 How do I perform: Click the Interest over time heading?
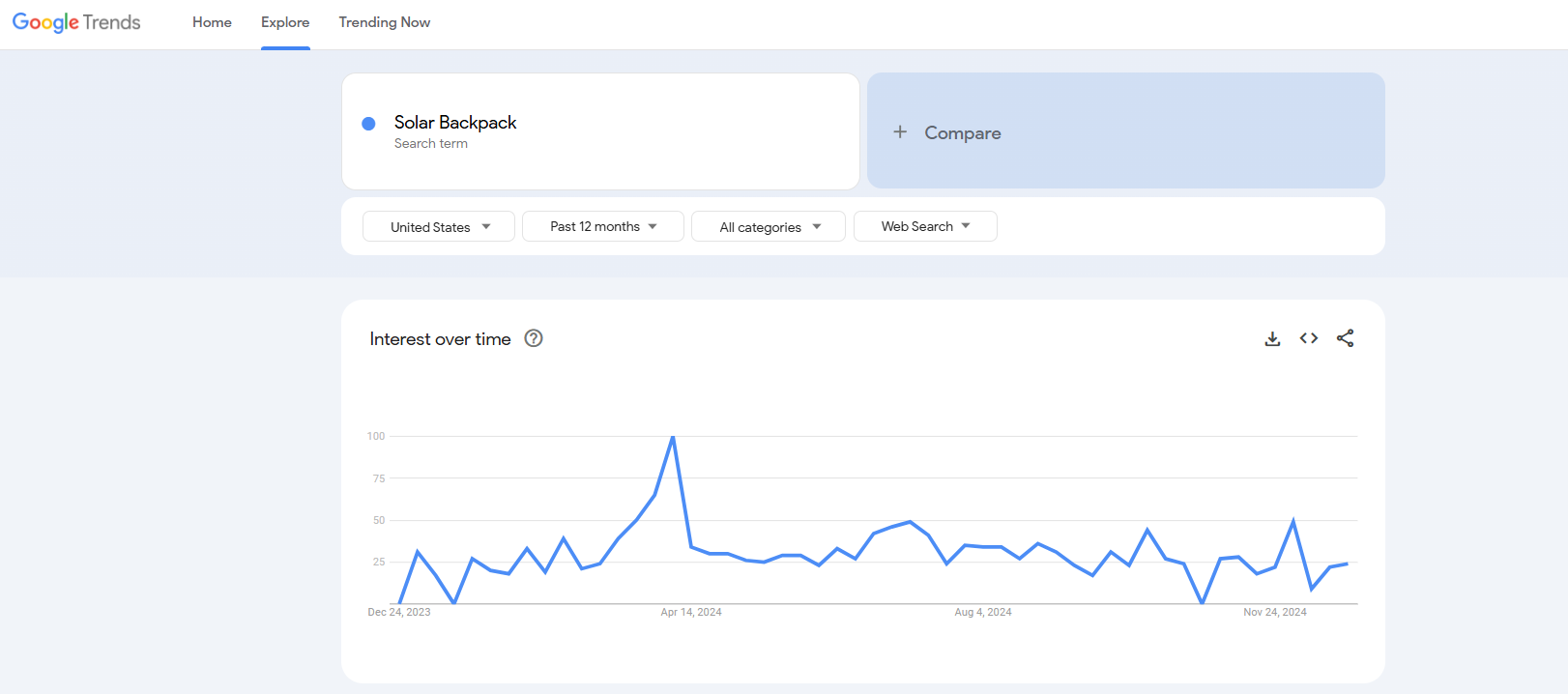(x=440, y=339)
